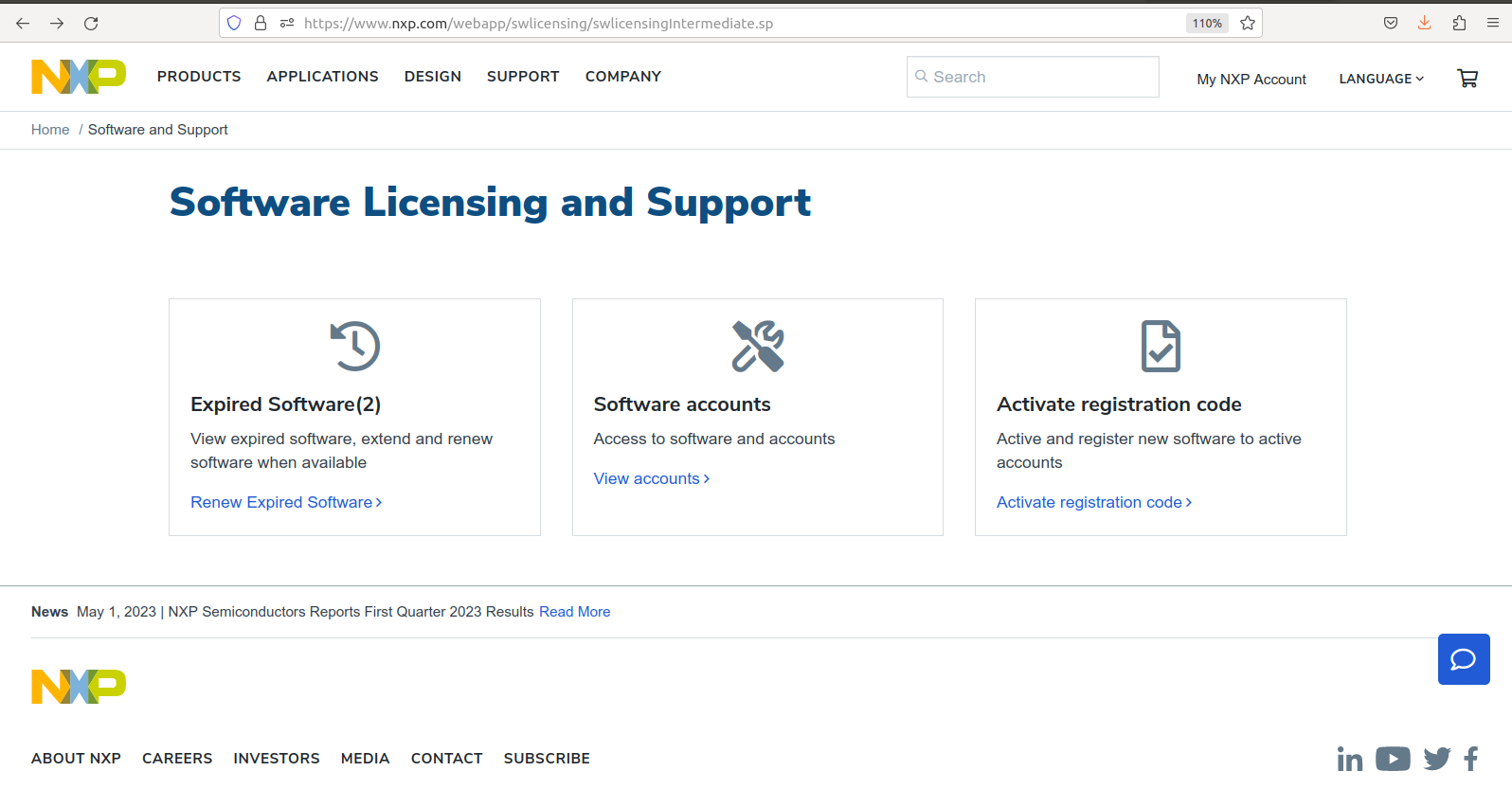Click the live chat bubble button
Screen dimensions: 1512x789
click(x=1463, y=659)
